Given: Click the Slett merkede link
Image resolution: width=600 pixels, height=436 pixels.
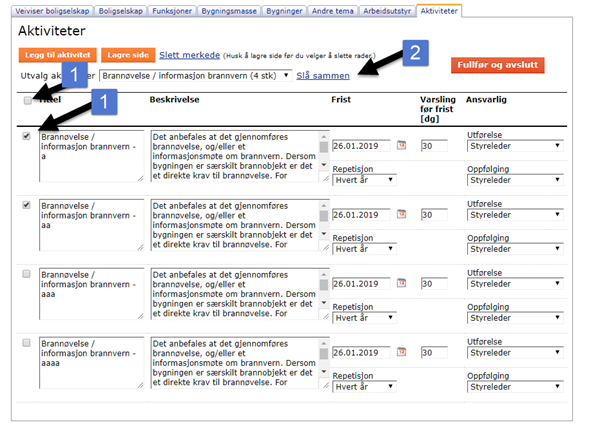Looking at the screenshot, I should coord(191,55).
